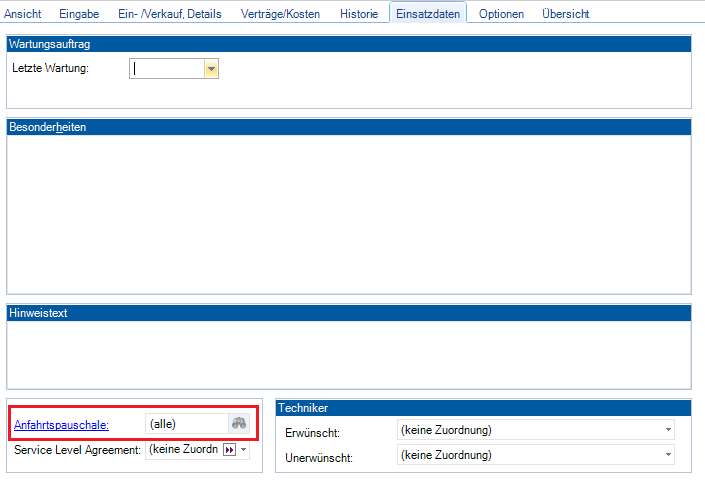The width and height of the screenshot is (705, 485).
Task: Switch to the Ansicht tab
Action: pos(24,14)
